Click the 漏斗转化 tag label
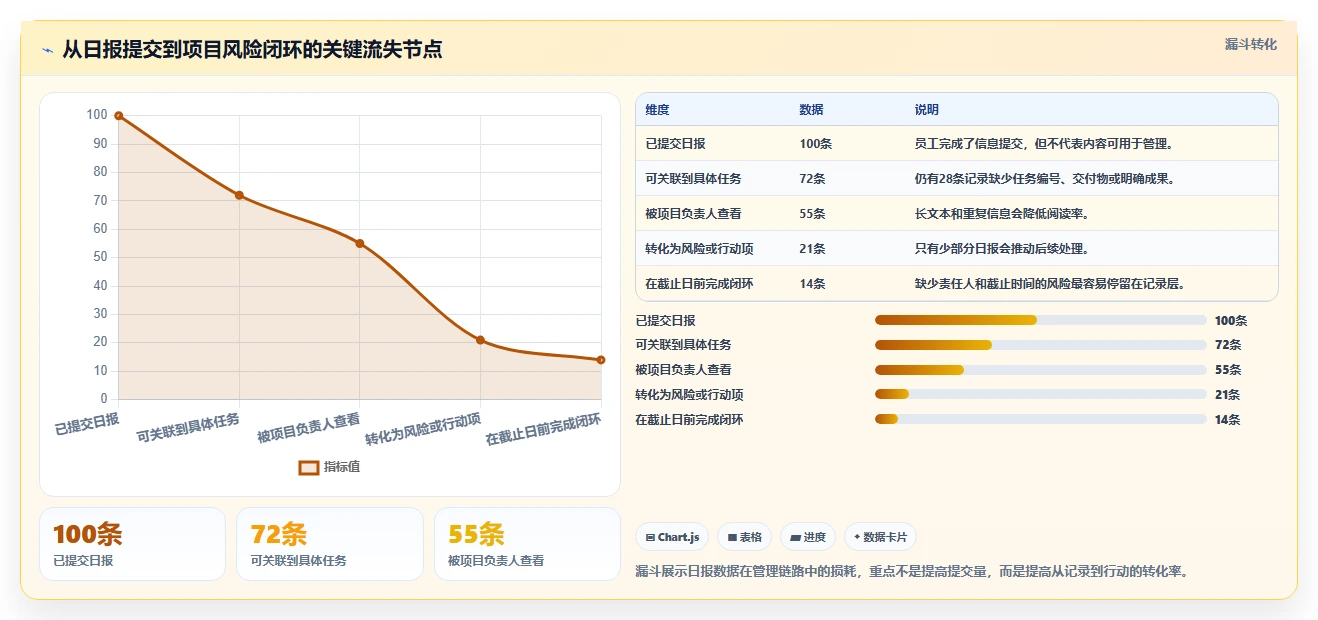The height and width of the screenshot is (620, 1318). [1250, 45]
